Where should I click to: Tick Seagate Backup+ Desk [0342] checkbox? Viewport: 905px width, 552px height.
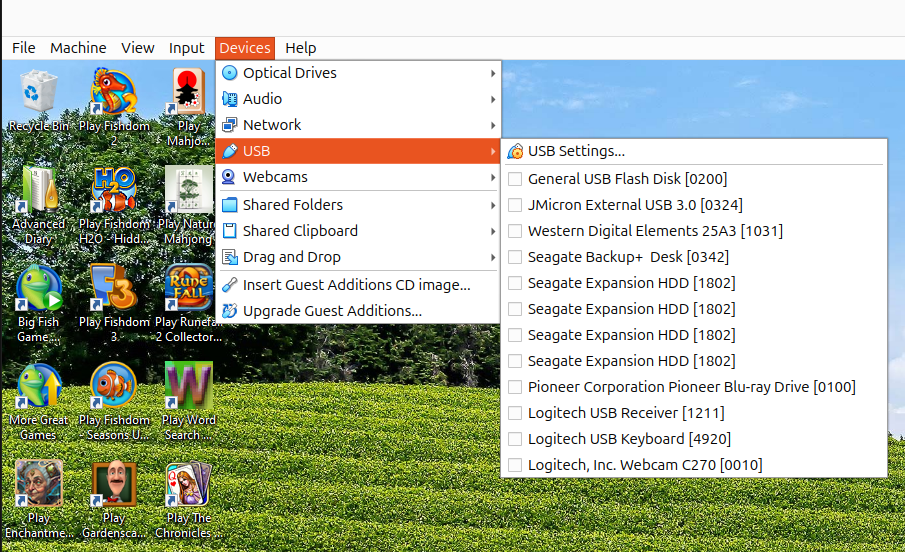[x=515, y=257]
